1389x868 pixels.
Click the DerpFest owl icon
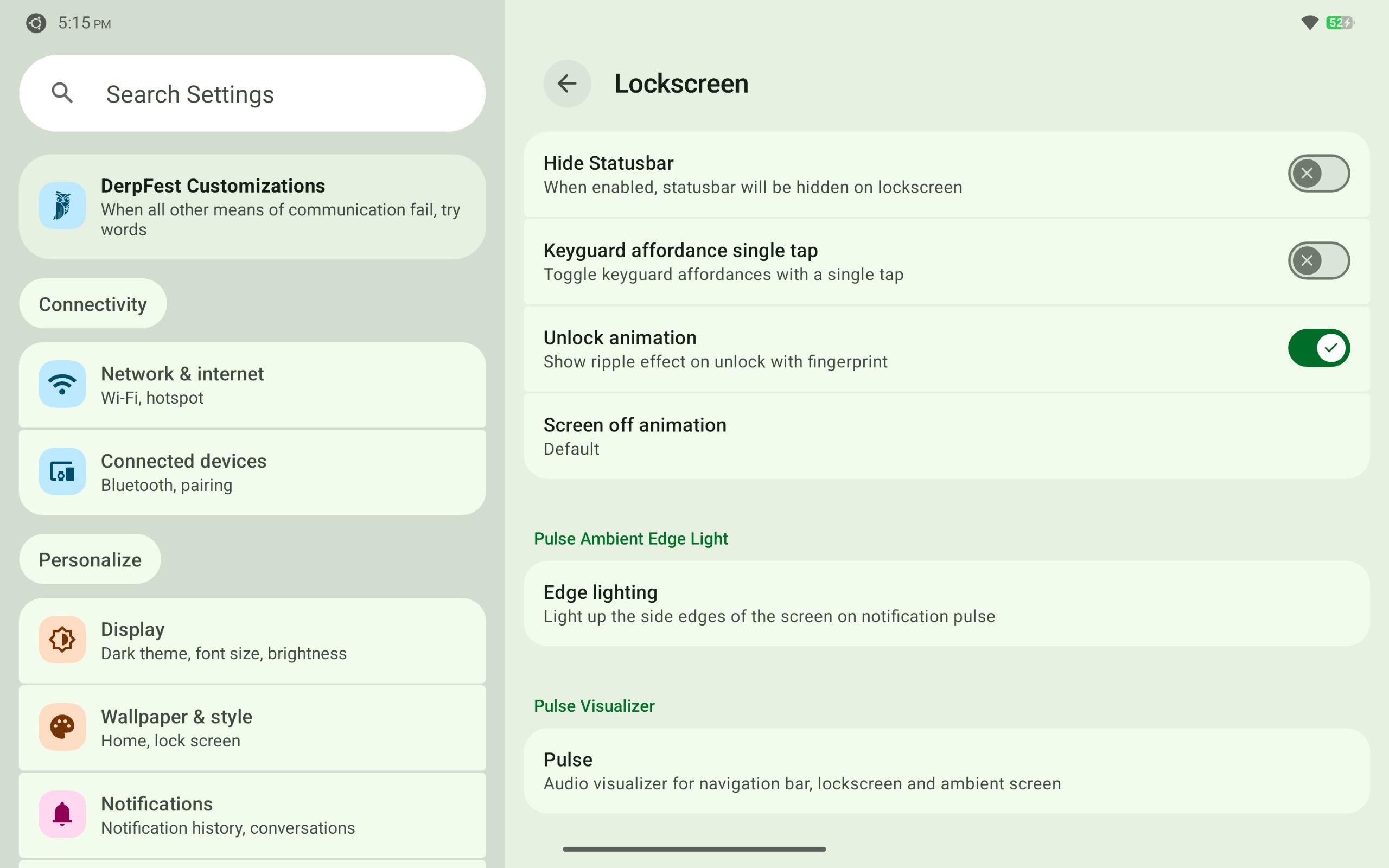tap(62, 206)
